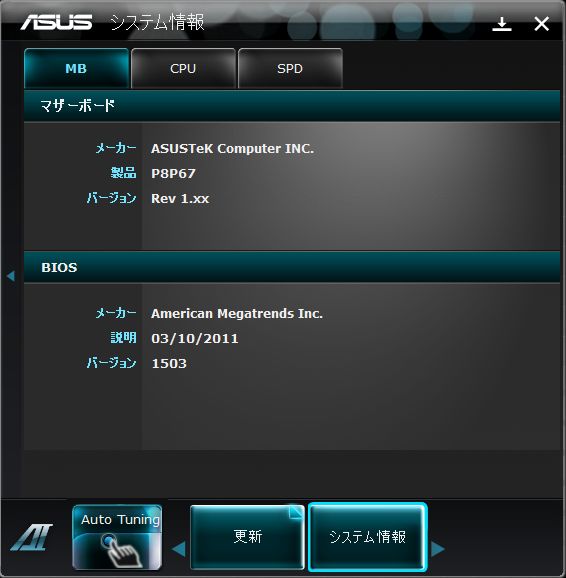Show previous bottom menu items with left arrow
The width and height of the screenshot is (566, 578).
pyautogui.click(x=179, y=549)
